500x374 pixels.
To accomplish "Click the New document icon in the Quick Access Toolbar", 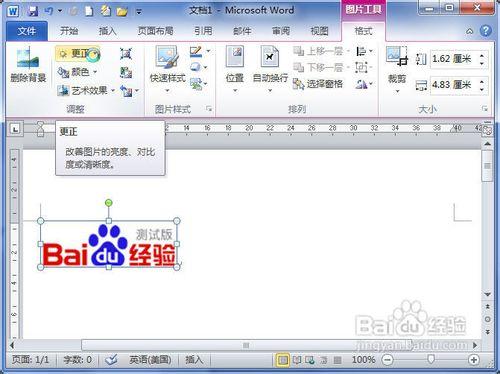I will coord(89,11).
